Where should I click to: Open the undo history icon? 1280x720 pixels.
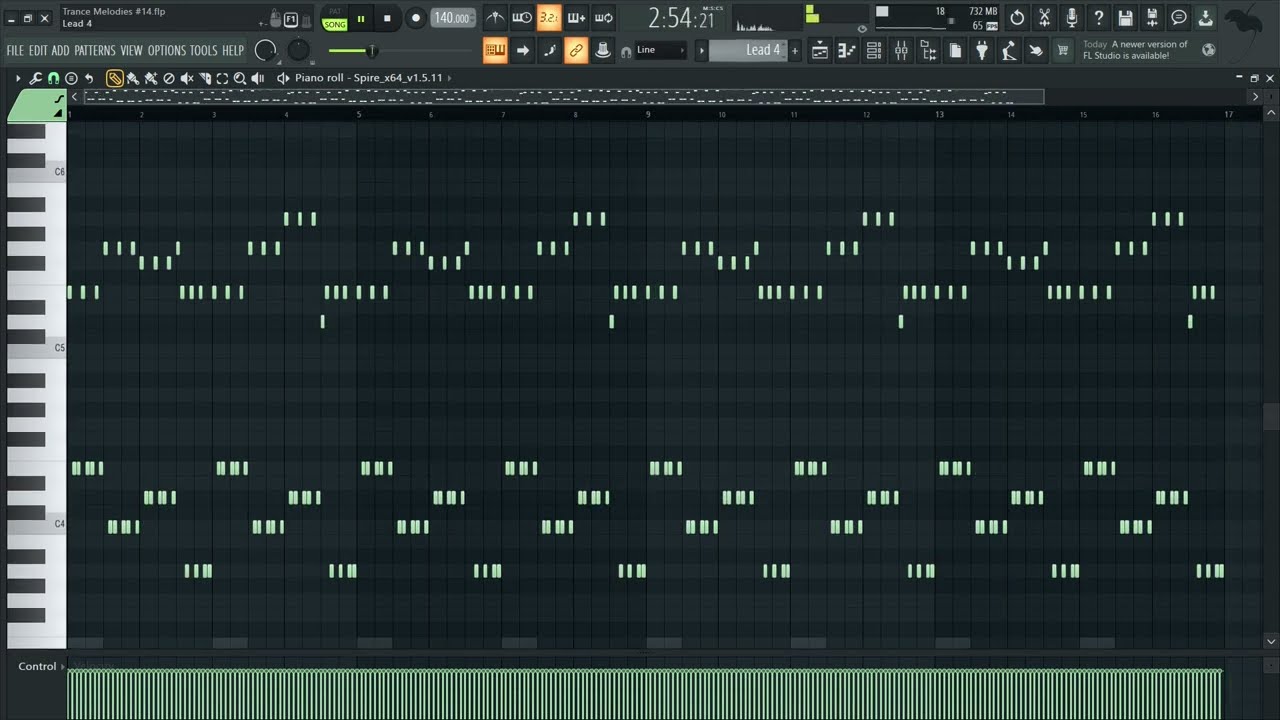[1017, 18]
